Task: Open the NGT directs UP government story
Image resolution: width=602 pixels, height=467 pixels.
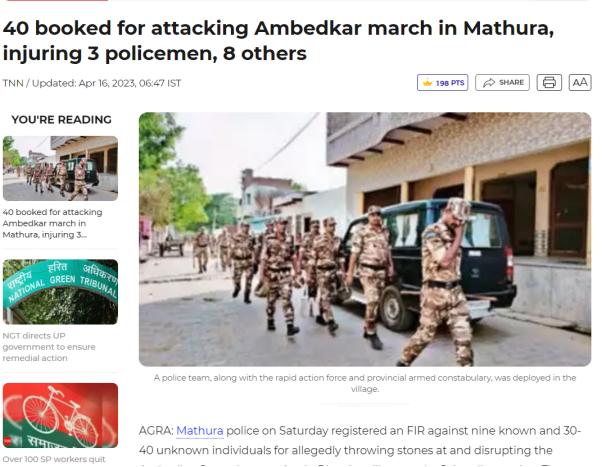Action: [x=49, y=347]
